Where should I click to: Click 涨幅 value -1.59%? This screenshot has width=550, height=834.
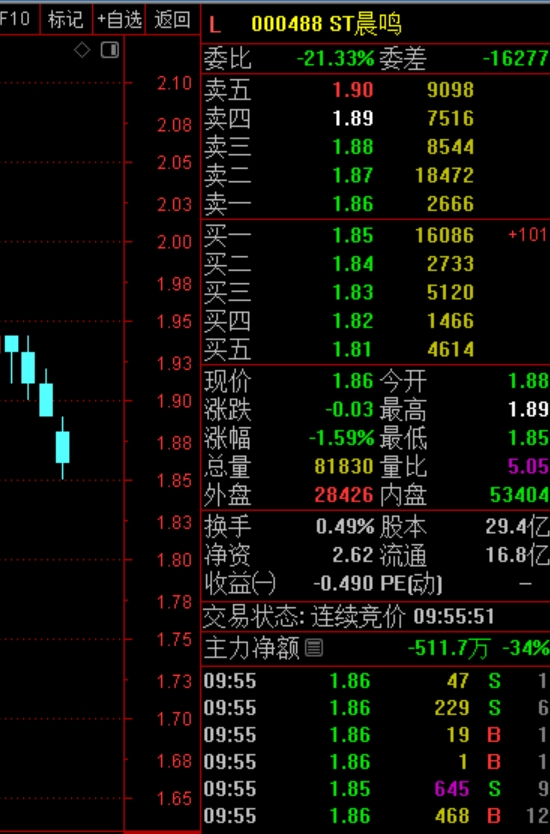pos(342,438)
